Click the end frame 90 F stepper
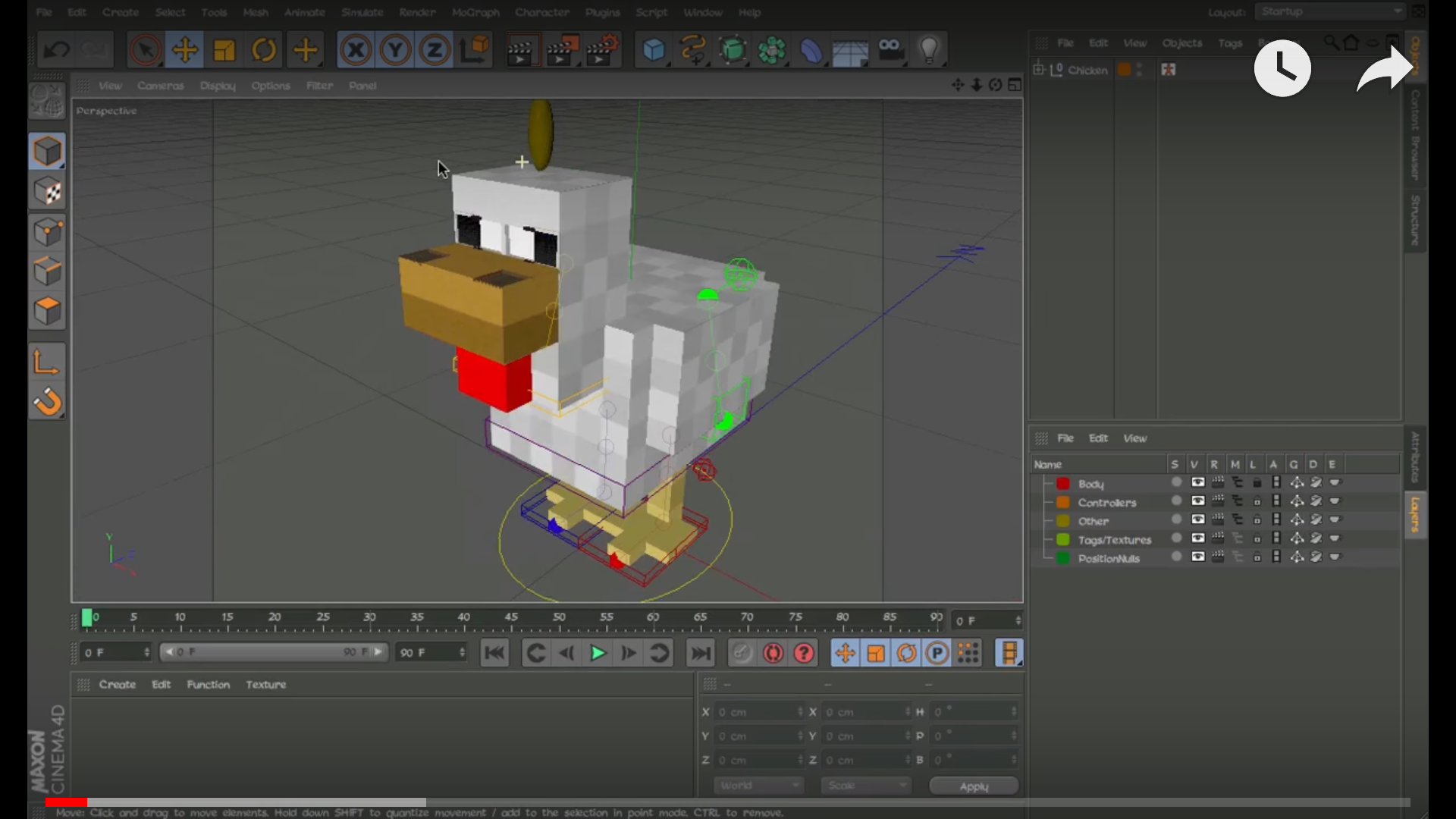1456x819 pixels. click(x=462, y=652)
